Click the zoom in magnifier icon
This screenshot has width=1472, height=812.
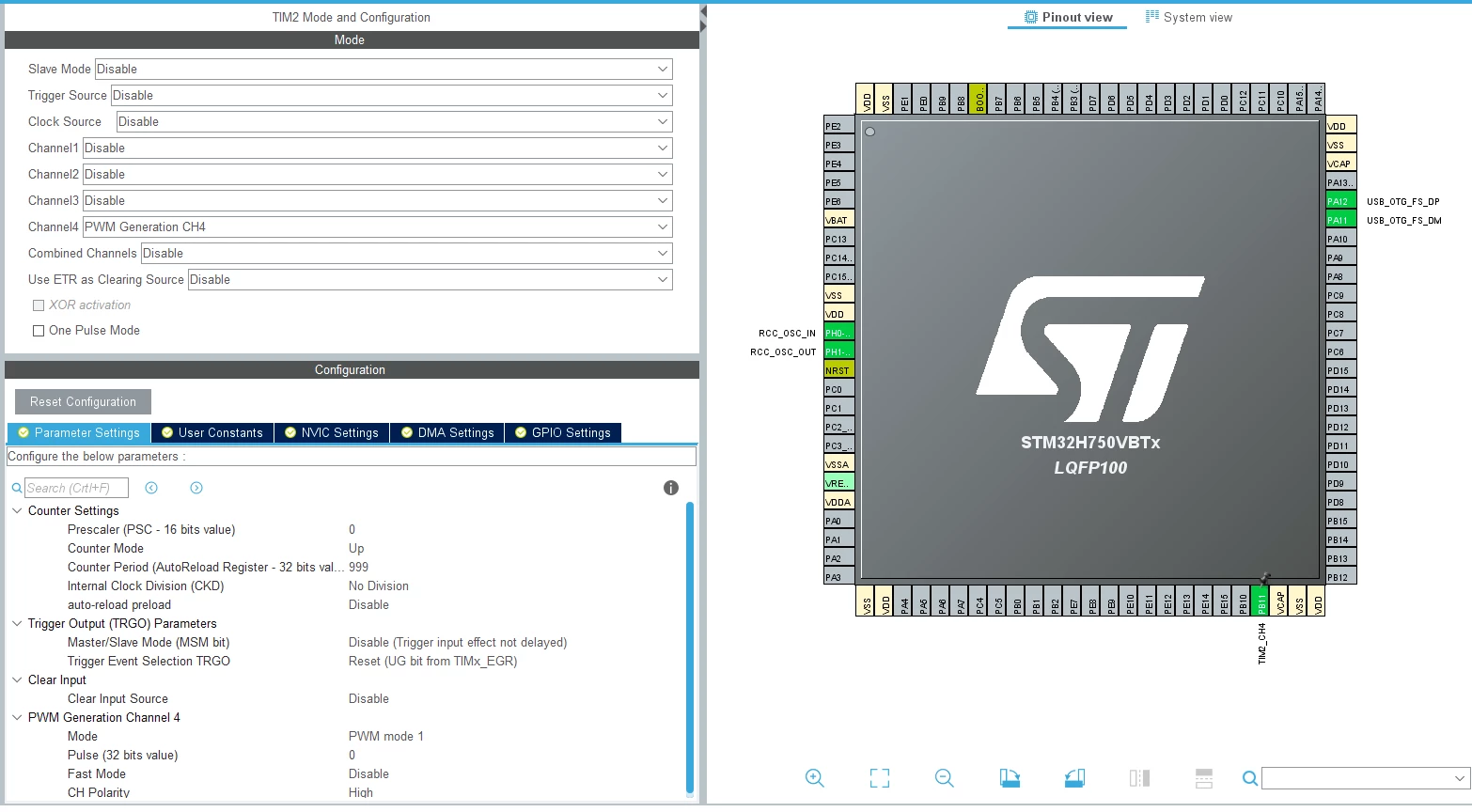tap(814, 778)
